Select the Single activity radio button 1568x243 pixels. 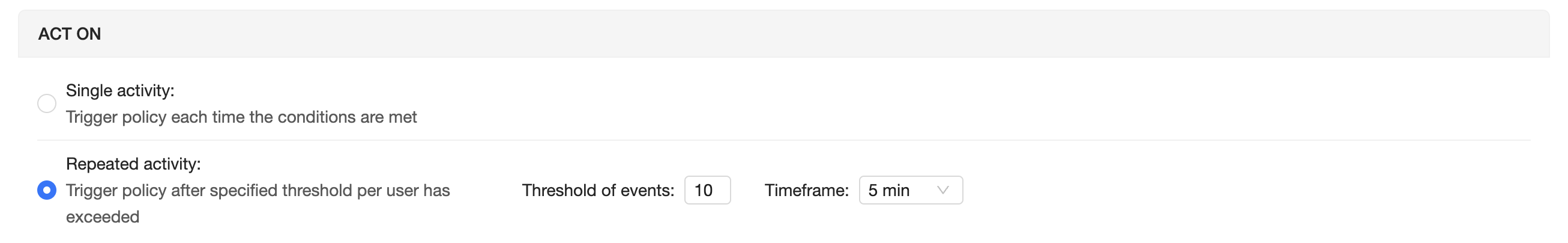point(47,104)
